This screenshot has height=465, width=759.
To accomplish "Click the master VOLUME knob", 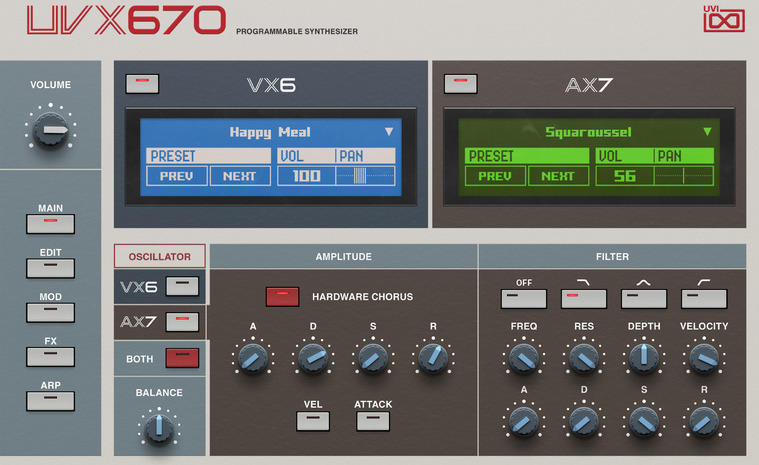I will tap(50, 130).
